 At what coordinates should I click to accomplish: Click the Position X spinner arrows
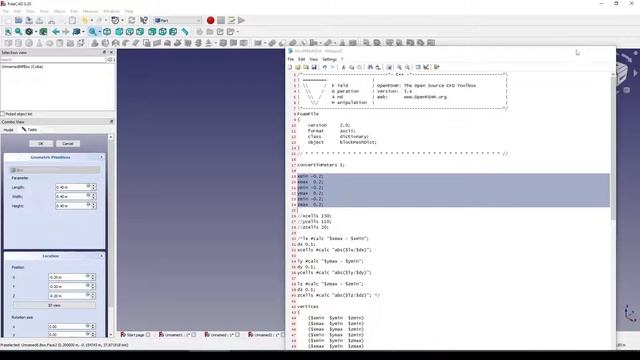point(93,277)
